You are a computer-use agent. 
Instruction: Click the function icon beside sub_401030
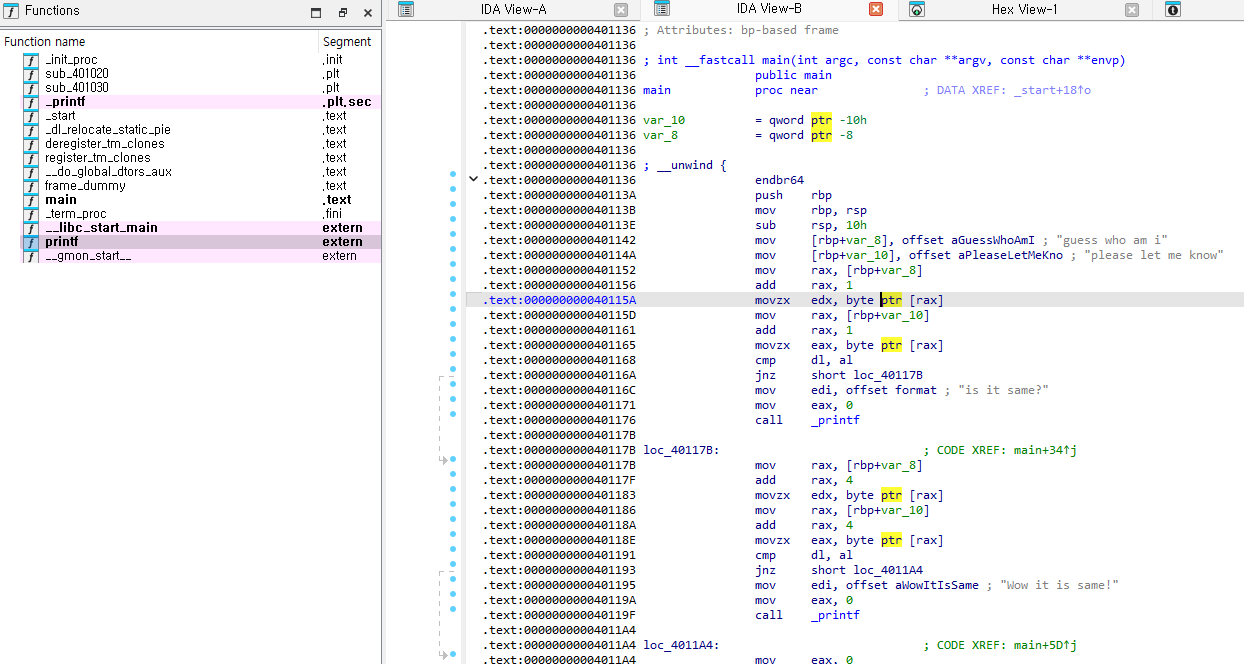pyautogui.click(x=31, y=88)
